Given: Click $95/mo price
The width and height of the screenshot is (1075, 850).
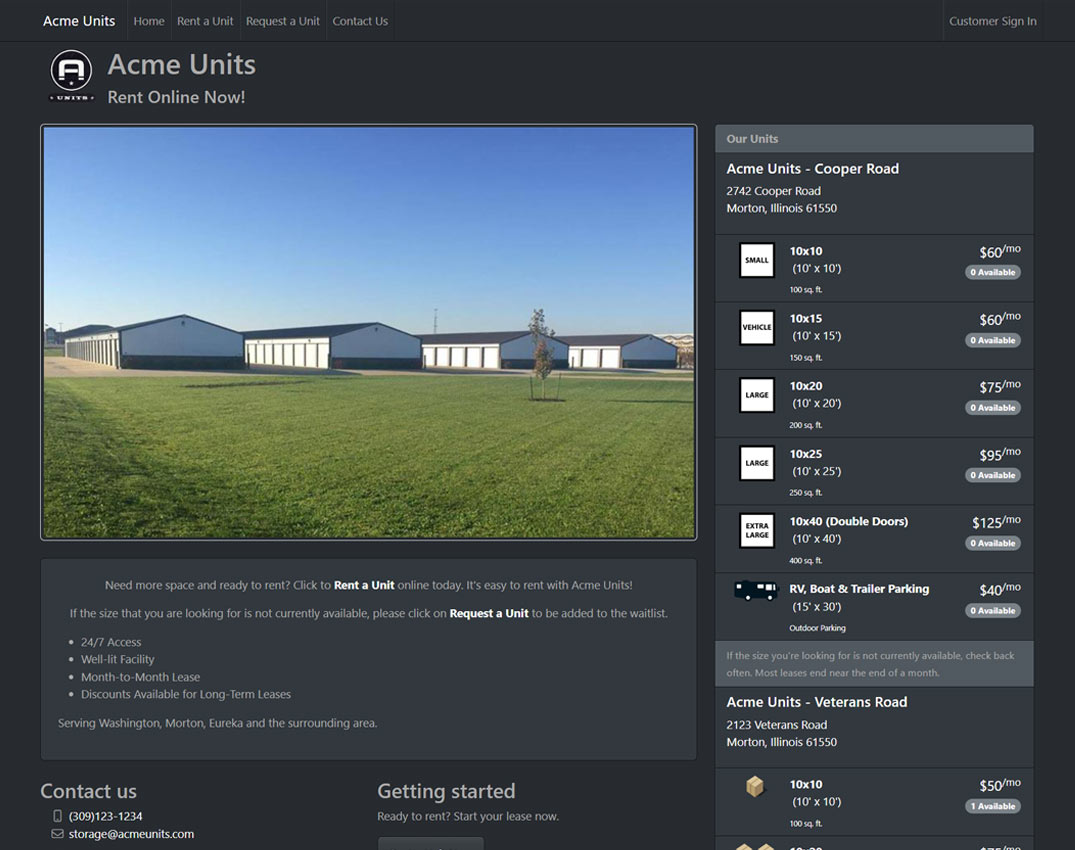Looking at the screenshot, I should coord(1000,454).
